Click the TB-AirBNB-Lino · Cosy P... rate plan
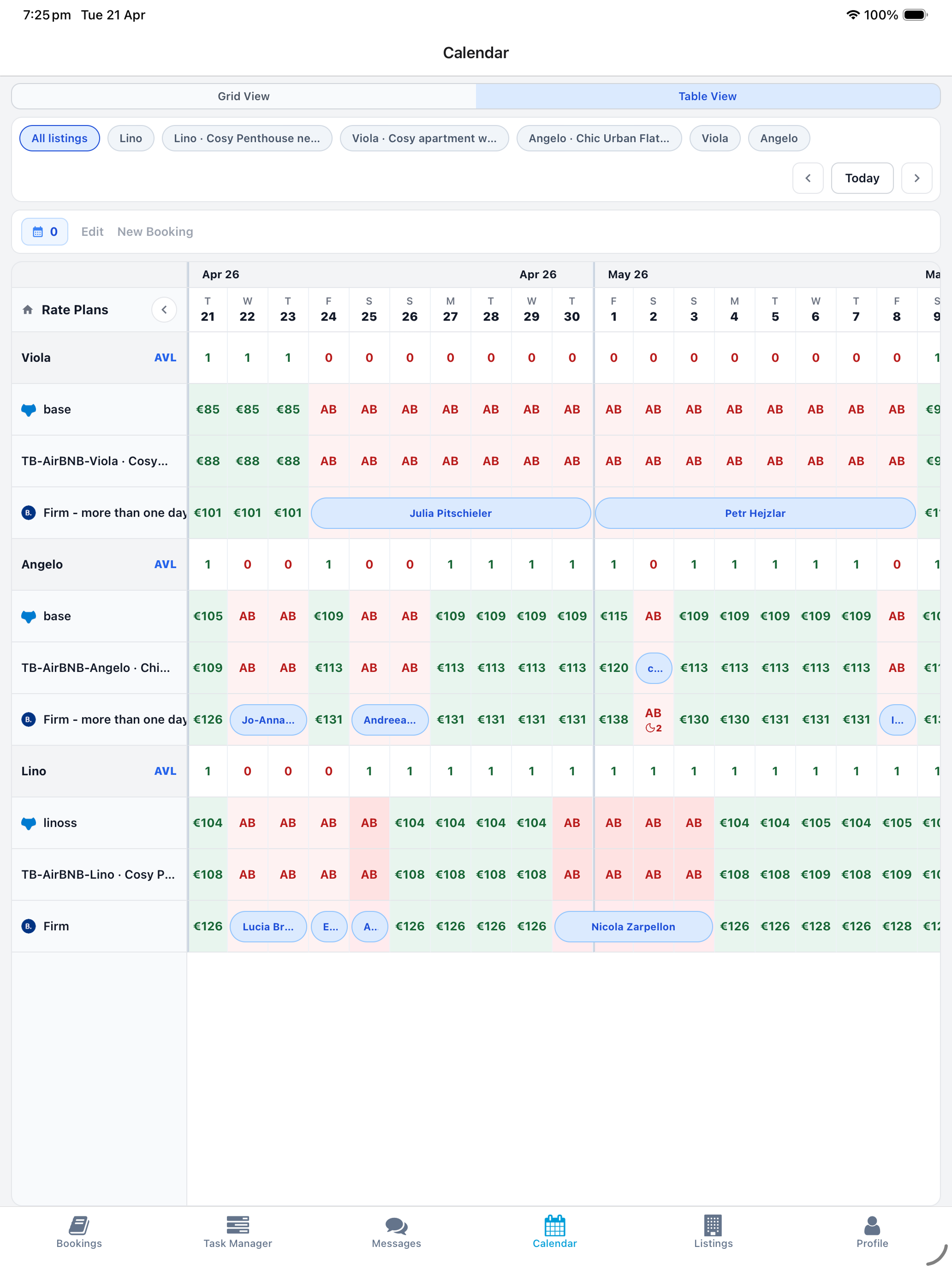 pyautogui.click(x=98, y=875)
